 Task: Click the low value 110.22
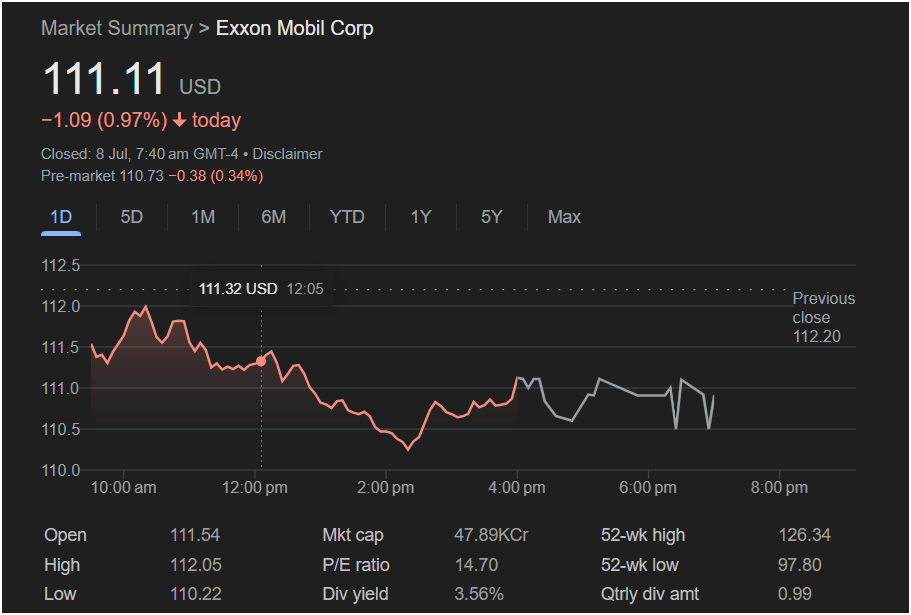[196, 594]
